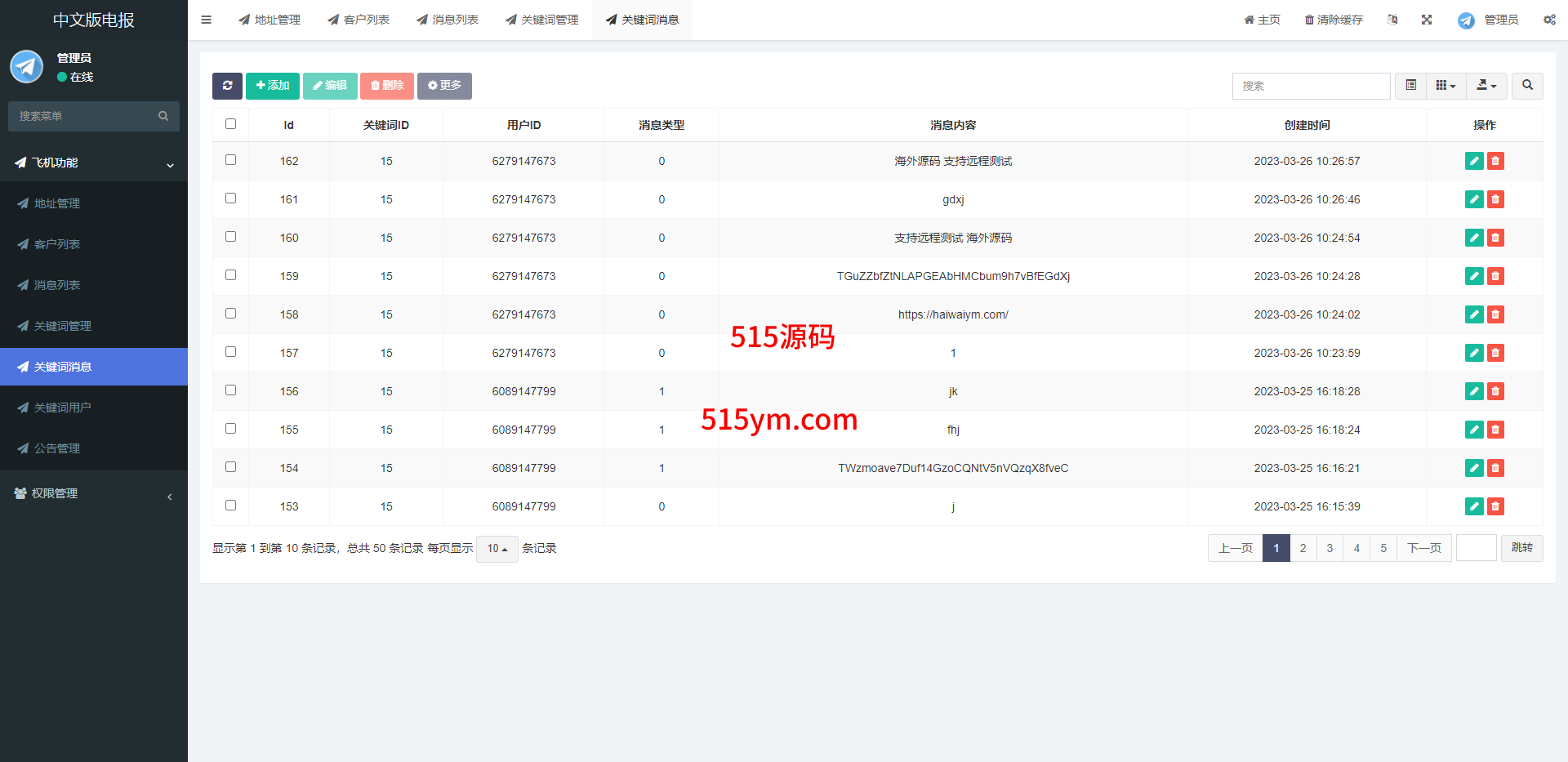Switch to the 客户列表 tab at top
The width and height of the screenshot is (1568, 762).
(359, 20)
